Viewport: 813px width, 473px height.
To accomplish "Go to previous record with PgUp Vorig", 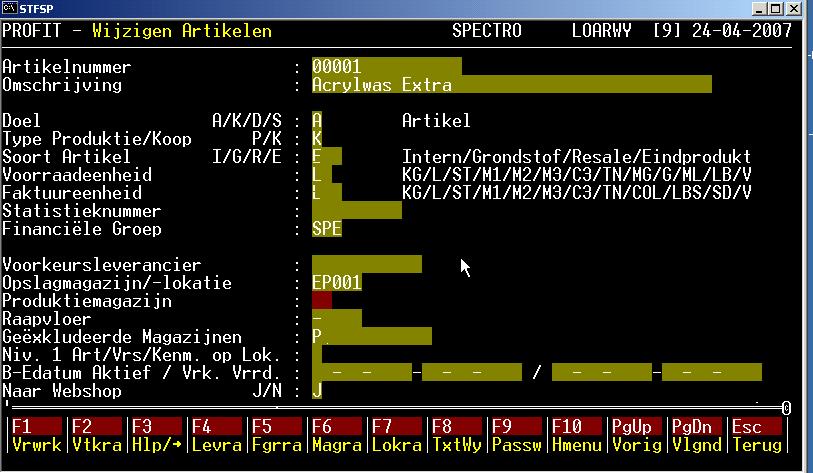I will [637, 435].
